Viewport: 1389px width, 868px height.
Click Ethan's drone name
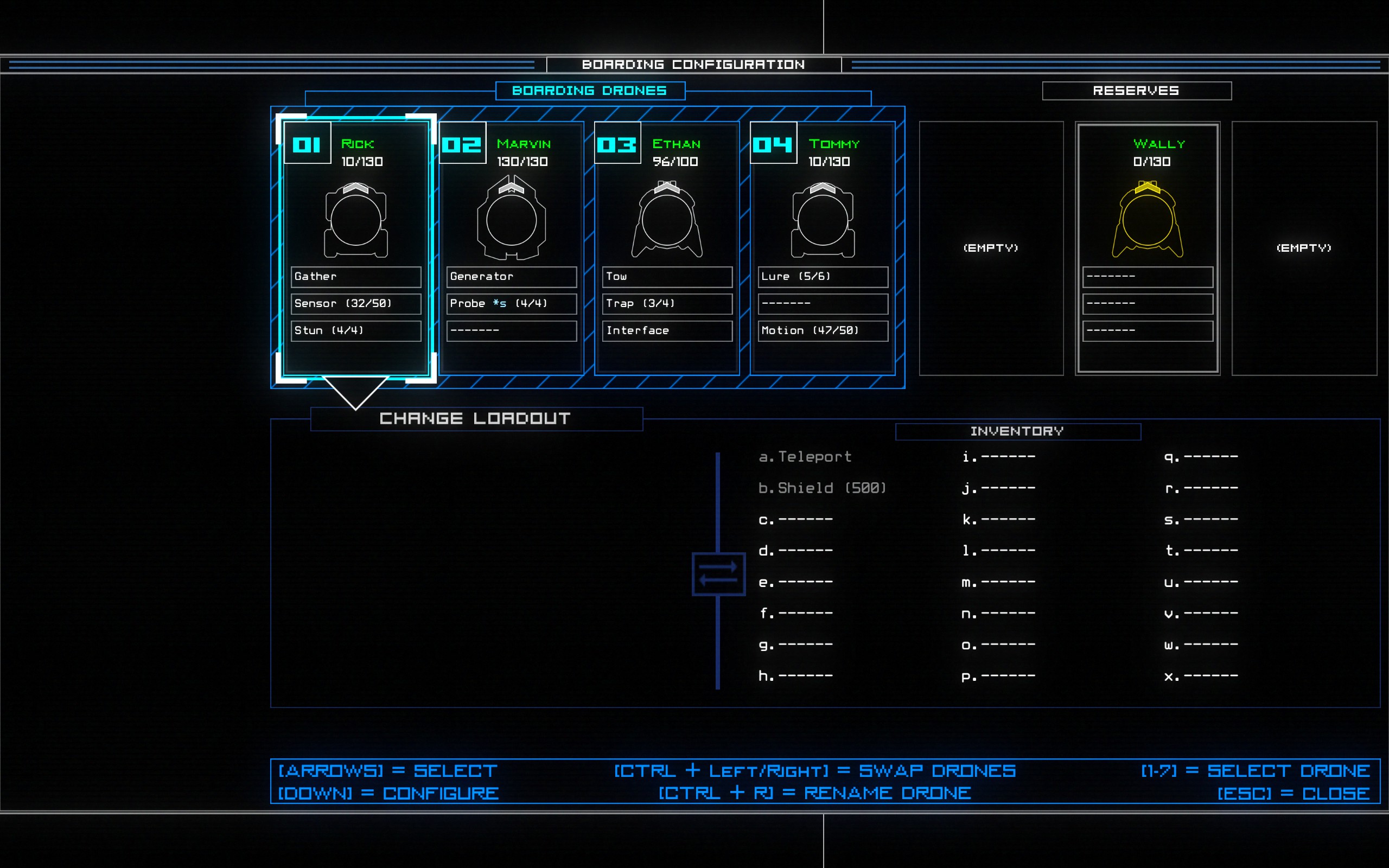(x=676, y=144)
